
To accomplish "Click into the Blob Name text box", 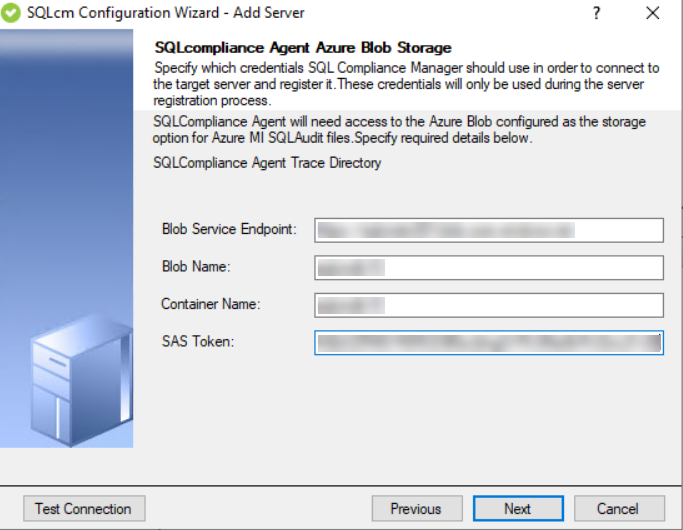I will [x=489, y=268].
